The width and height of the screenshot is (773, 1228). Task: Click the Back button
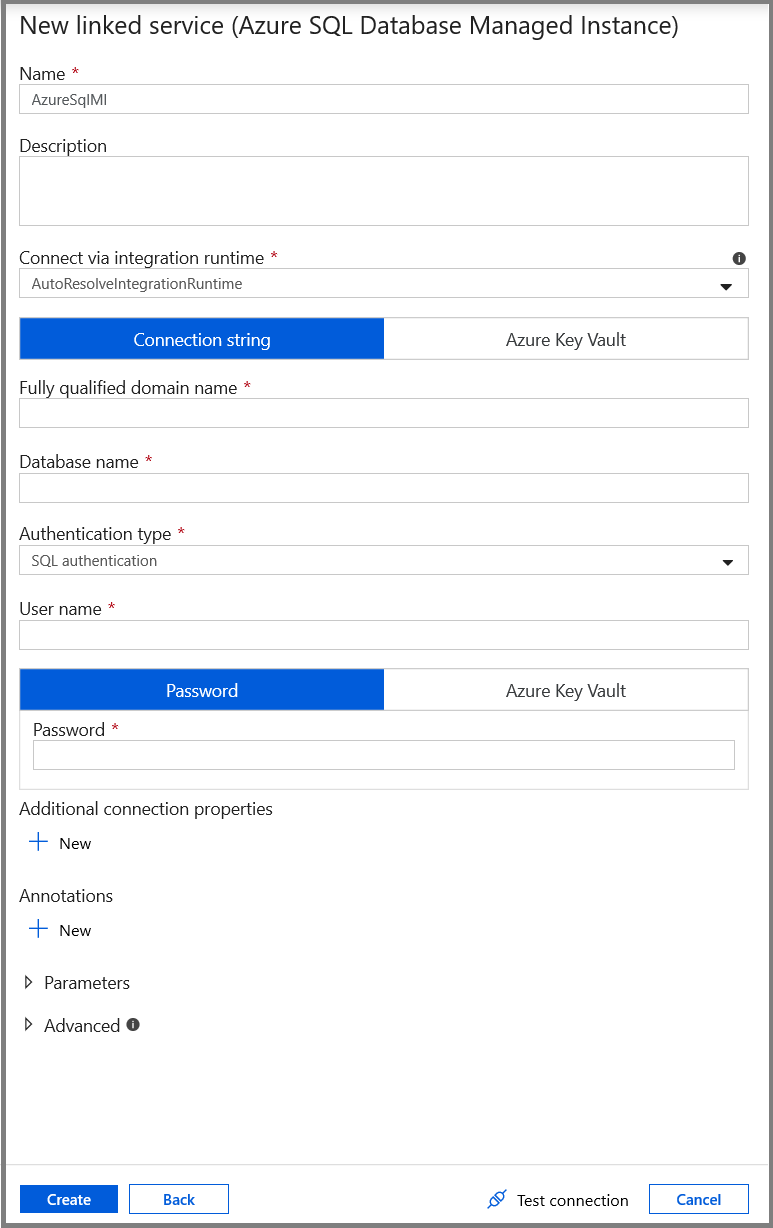[x=178, y=1199]
